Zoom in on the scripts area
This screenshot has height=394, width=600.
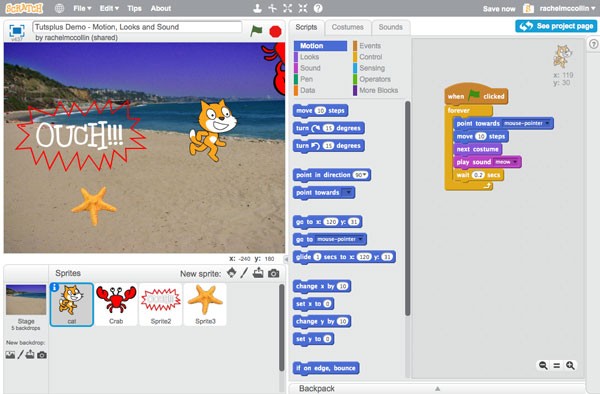pyautogui.click(x=570, y=365)
